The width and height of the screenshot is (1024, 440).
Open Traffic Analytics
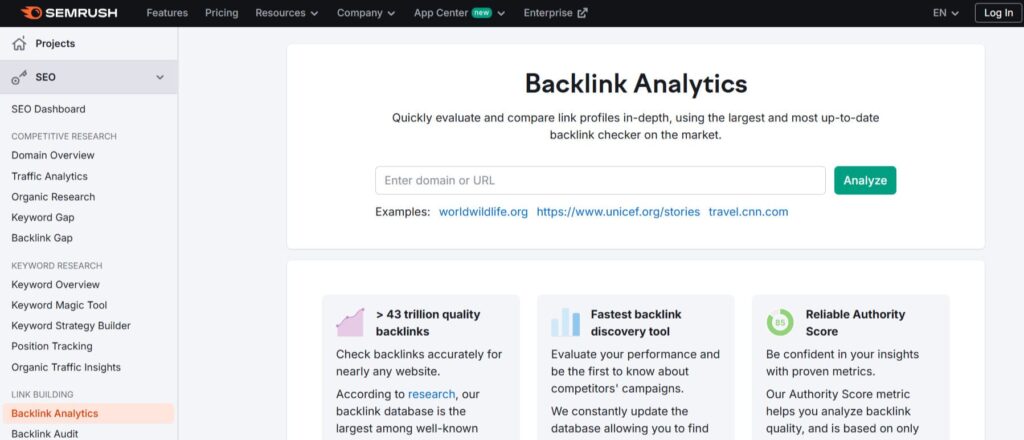(50, 176)
